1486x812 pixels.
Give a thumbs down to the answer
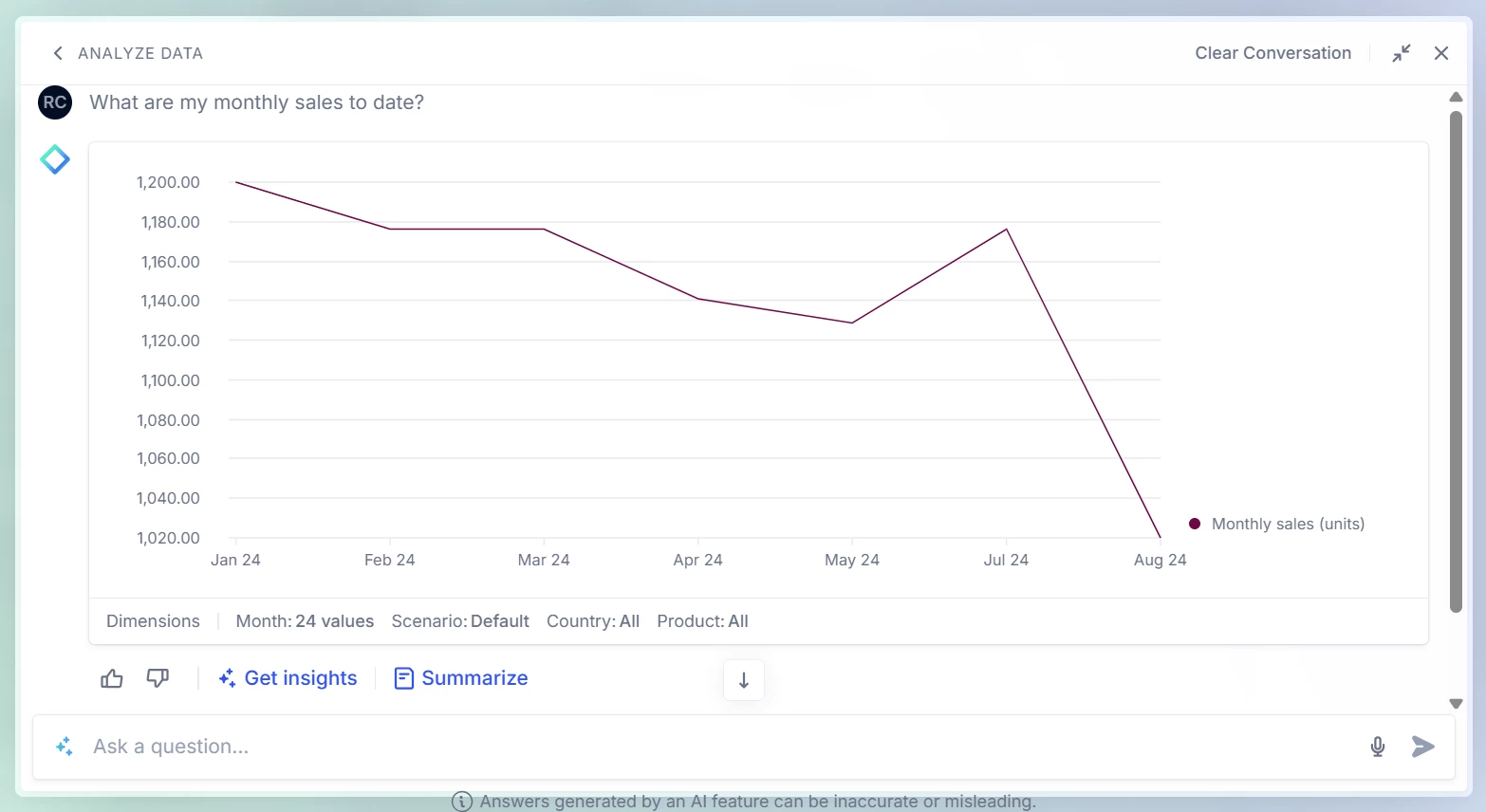pyautogui.click(x=158, y=678)
